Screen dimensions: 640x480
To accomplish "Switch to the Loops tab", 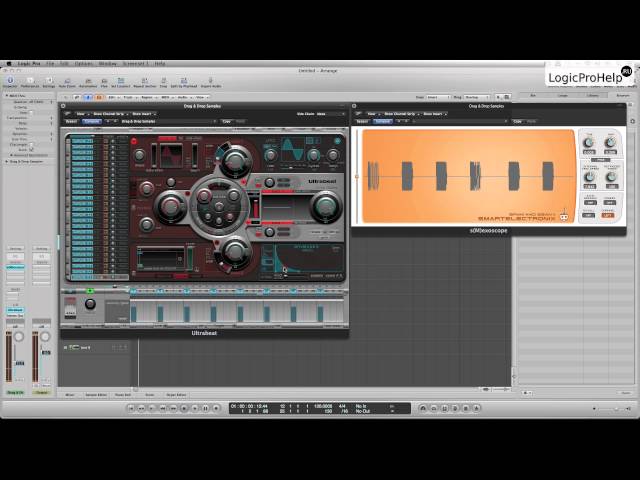I will 562,96.
